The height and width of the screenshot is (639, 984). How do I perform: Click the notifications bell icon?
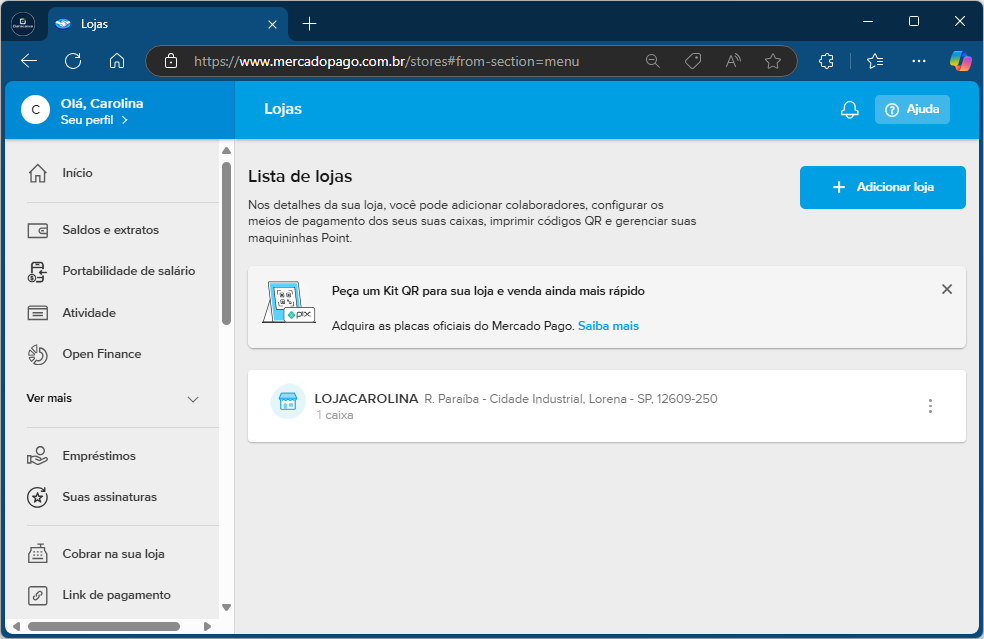click(849, 110)
